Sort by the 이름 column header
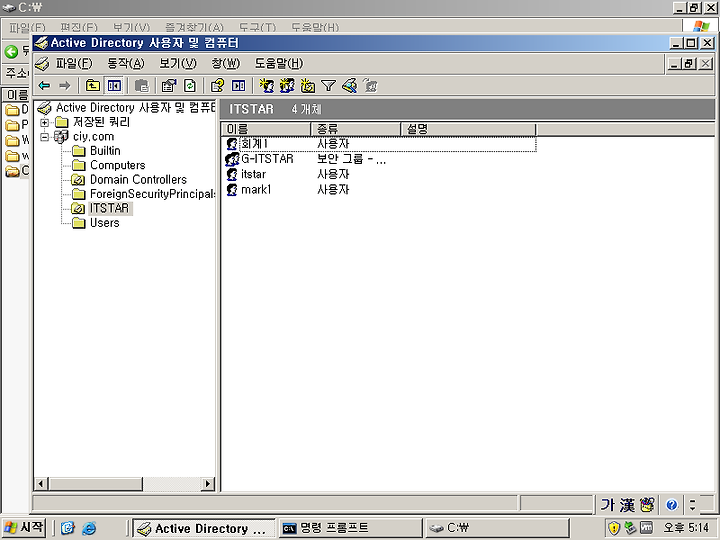This screenshot has height=540, width=720. pyautogui.click(x=266, y=129)
